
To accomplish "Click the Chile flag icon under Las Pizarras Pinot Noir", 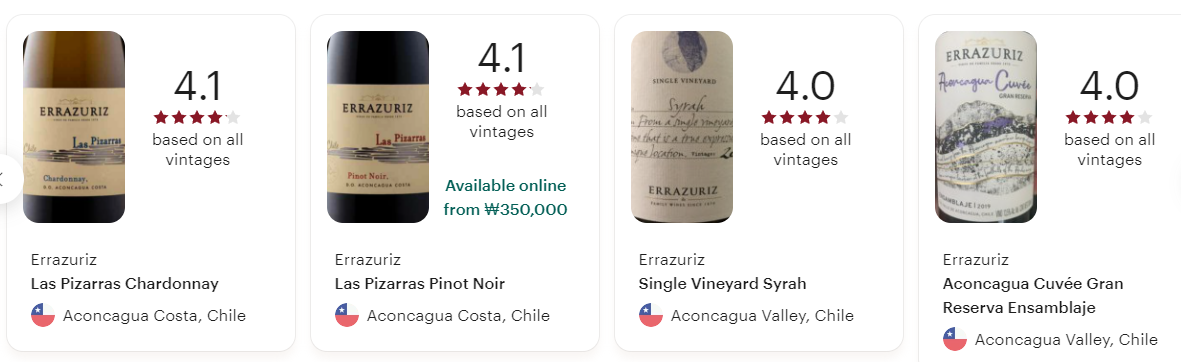I will [x=346, y=315].
